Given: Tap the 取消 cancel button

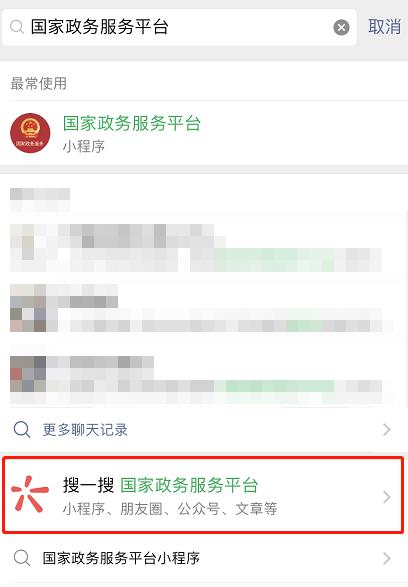Looking at the screenshot, I should coord(384,27).
